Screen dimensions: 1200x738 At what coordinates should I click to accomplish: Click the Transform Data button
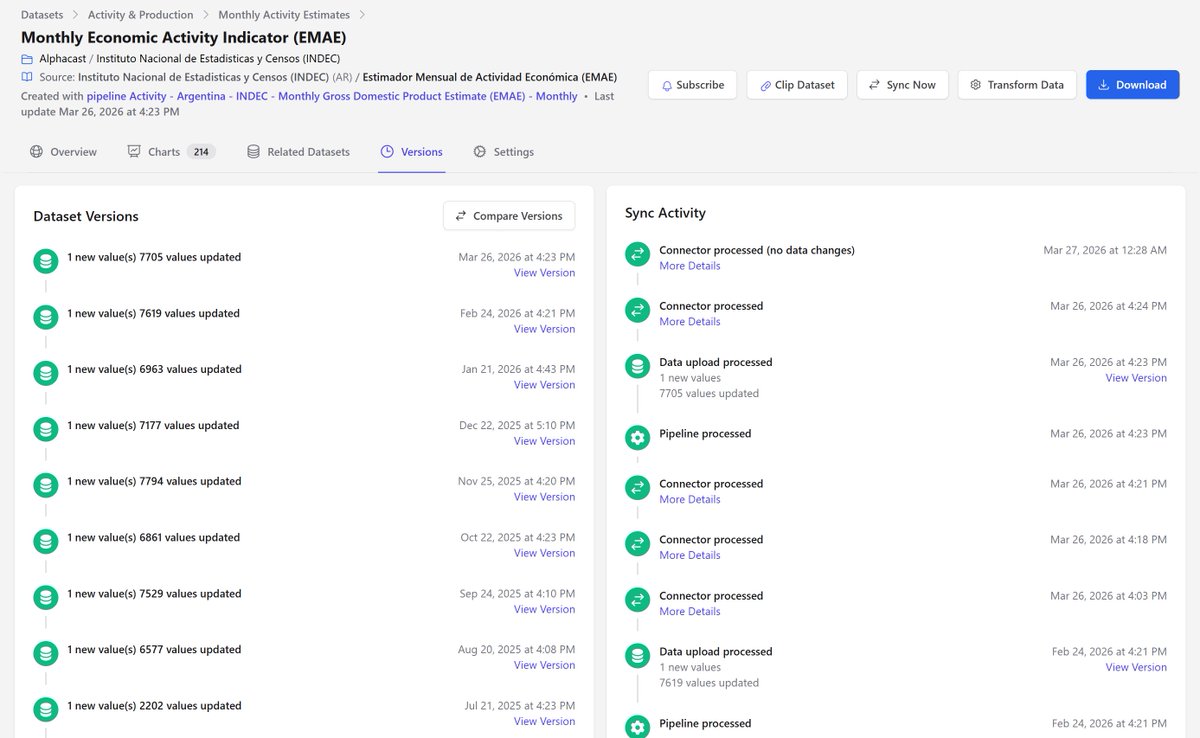1017,85
